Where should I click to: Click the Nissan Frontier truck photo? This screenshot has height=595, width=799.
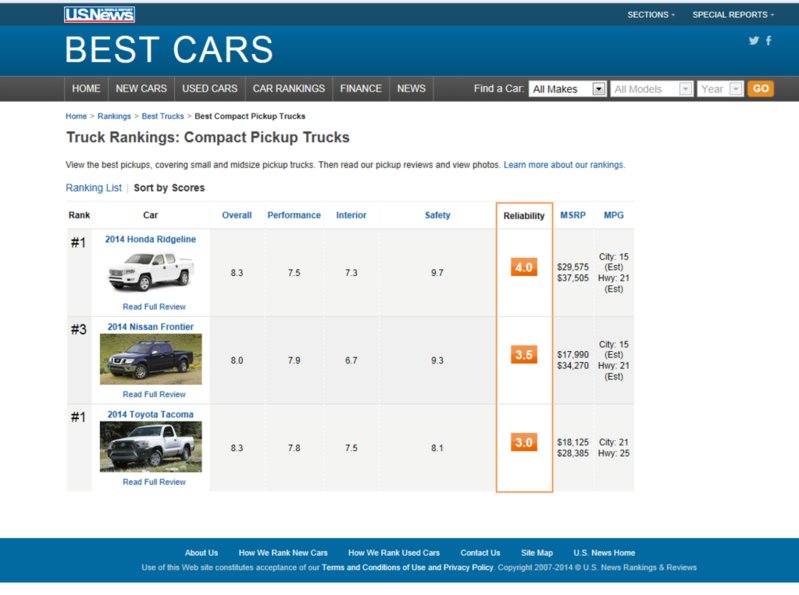point(151,359)
